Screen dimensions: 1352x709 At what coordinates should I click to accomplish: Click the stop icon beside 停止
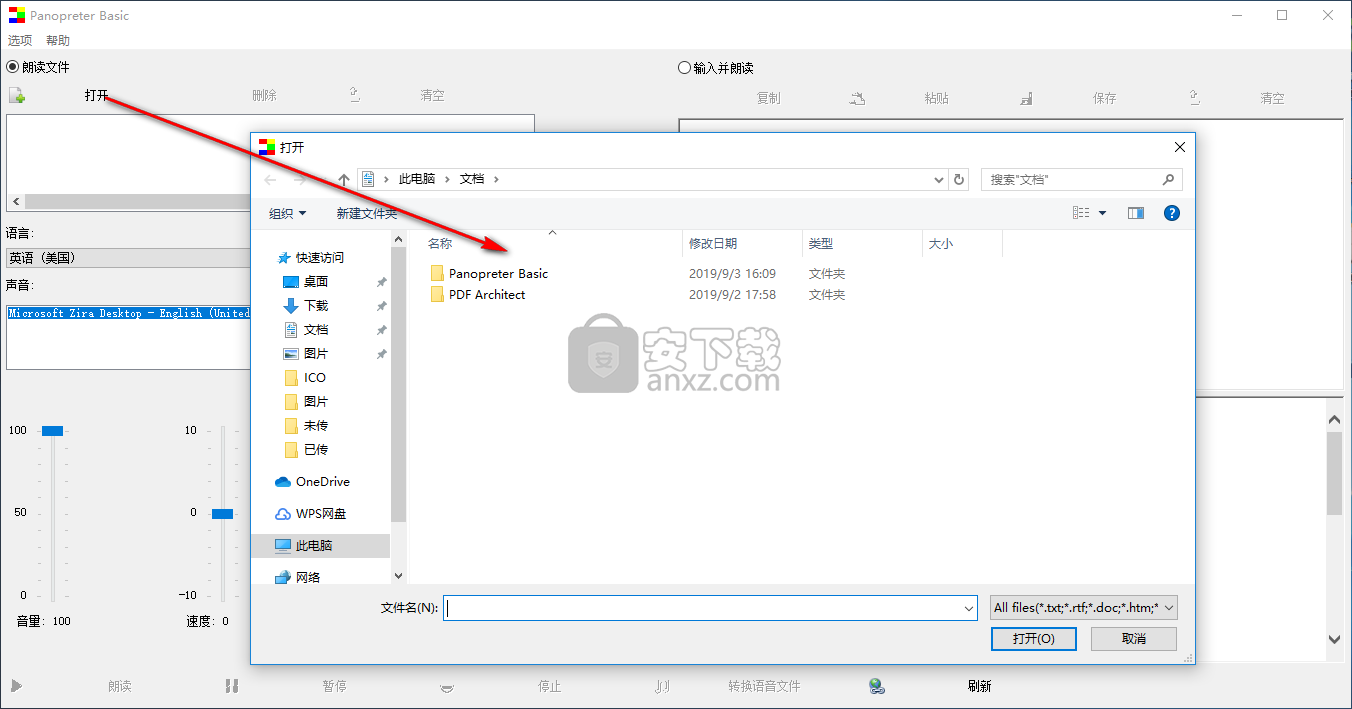[x=448, y=687]
